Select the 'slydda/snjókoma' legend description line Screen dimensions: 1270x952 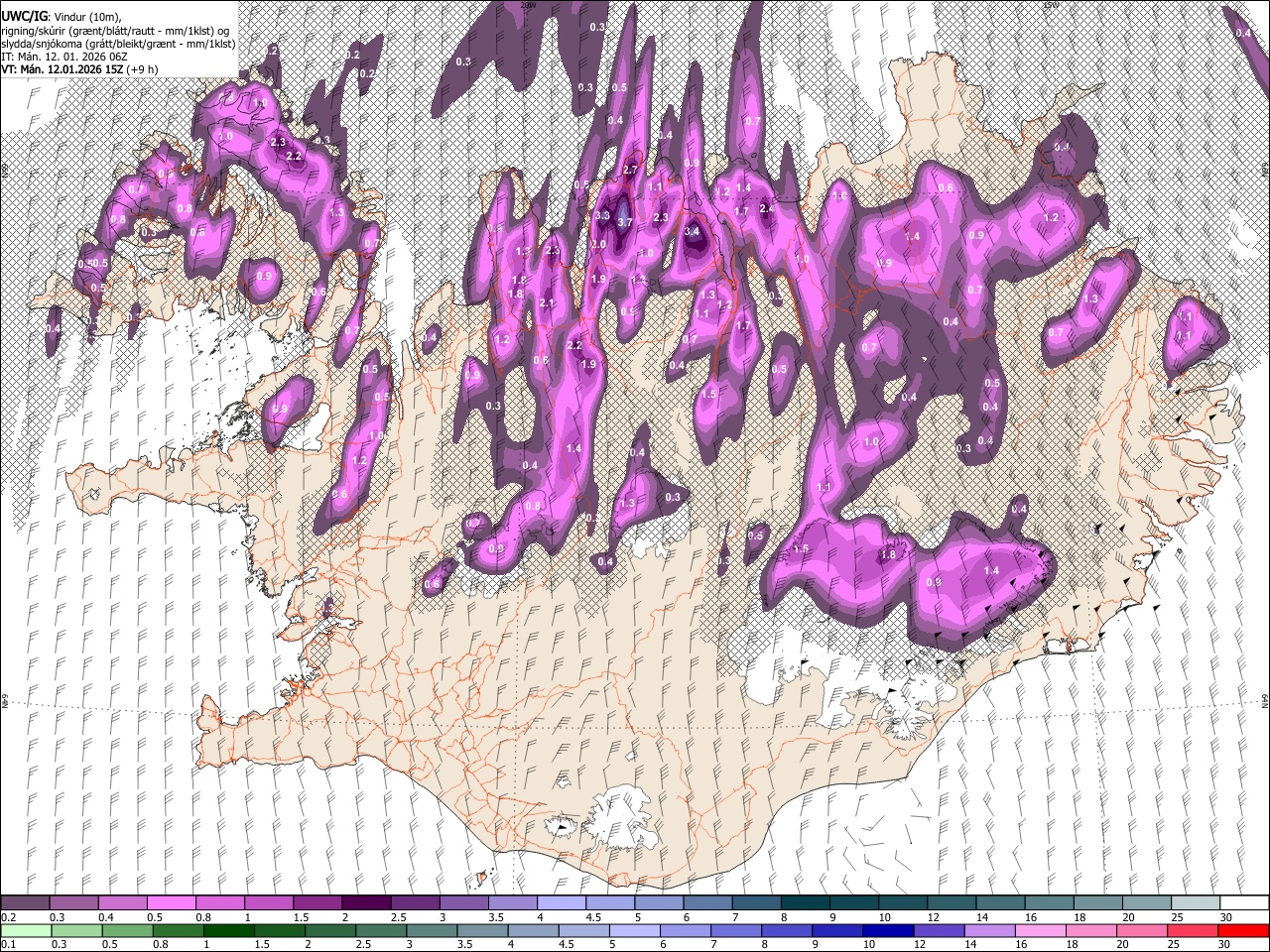[118, 44]
